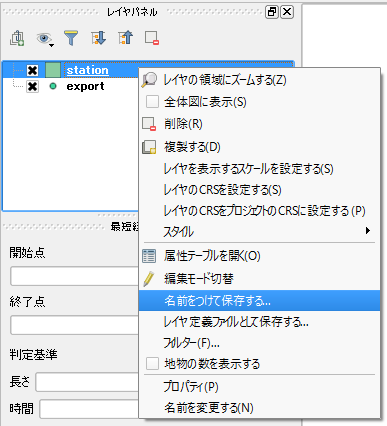Choose 削除(R) from context menu
Viewport: 387px width, 426px height.
click(259, 124)
